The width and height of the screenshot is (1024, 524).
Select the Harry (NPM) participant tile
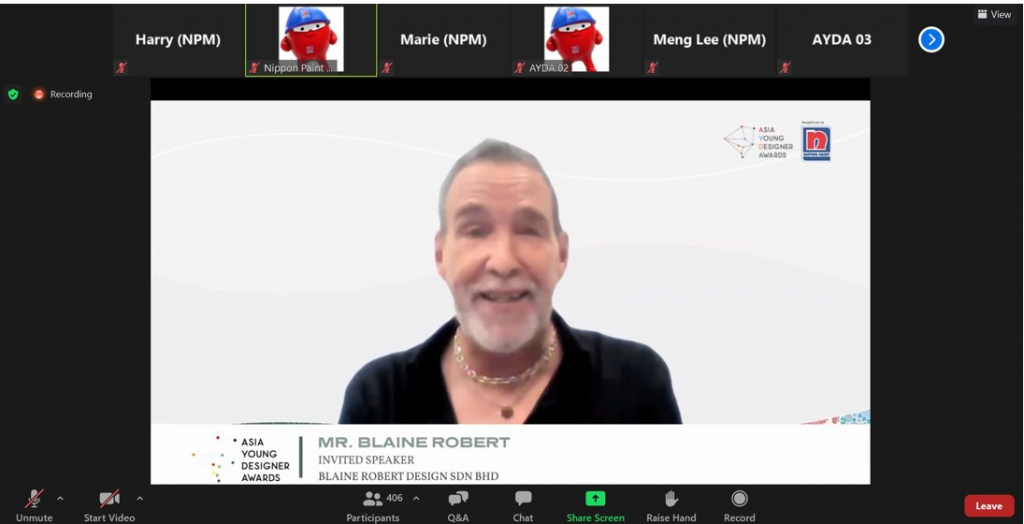coord(178,40)
